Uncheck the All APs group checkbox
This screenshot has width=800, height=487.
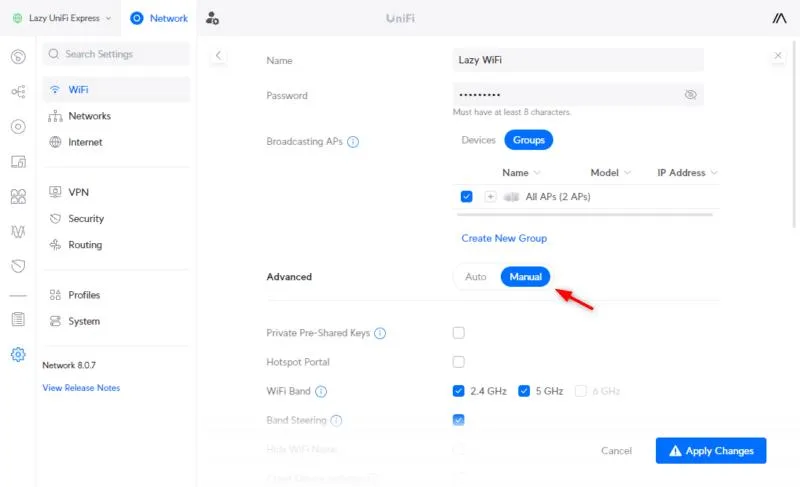point(466,197)
